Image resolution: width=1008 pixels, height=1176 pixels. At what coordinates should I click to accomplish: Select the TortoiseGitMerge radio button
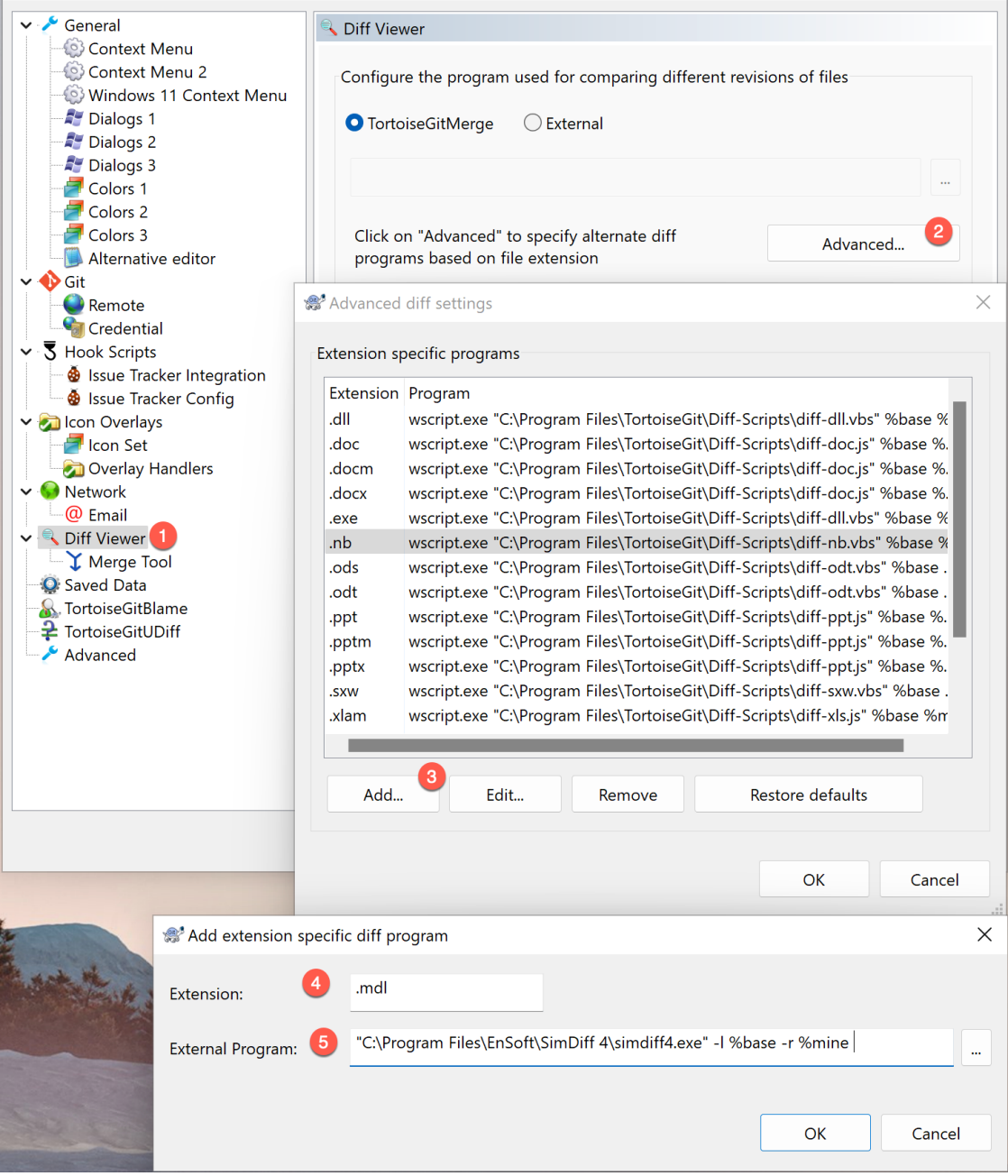354,123
